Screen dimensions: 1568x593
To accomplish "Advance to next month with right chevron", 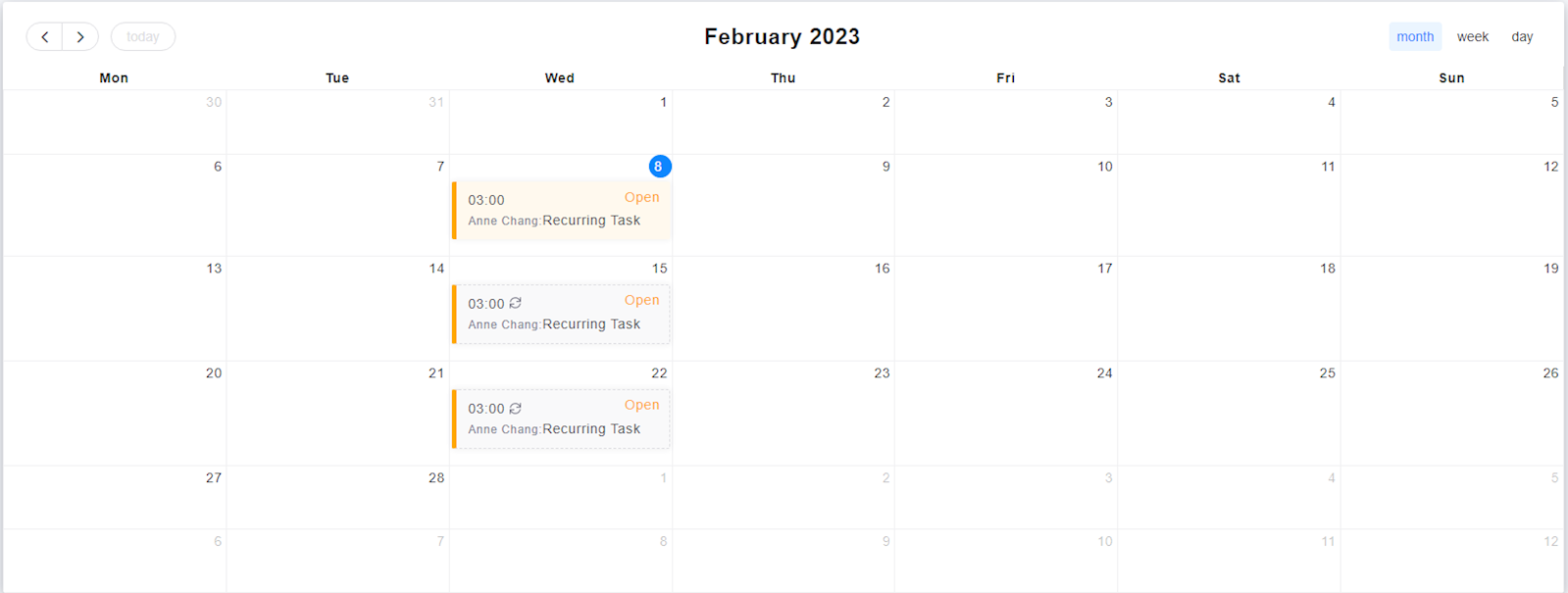I will point(80,37).
